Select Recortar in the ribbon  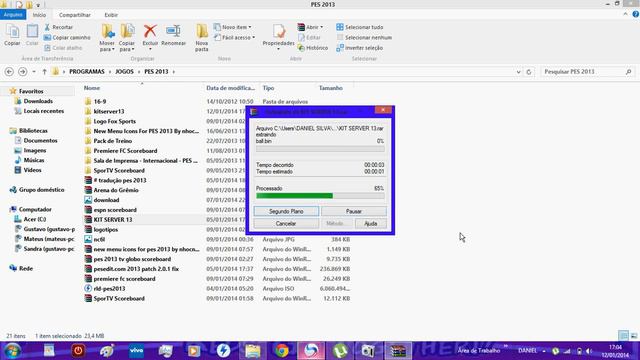click(x=58, y=27)
